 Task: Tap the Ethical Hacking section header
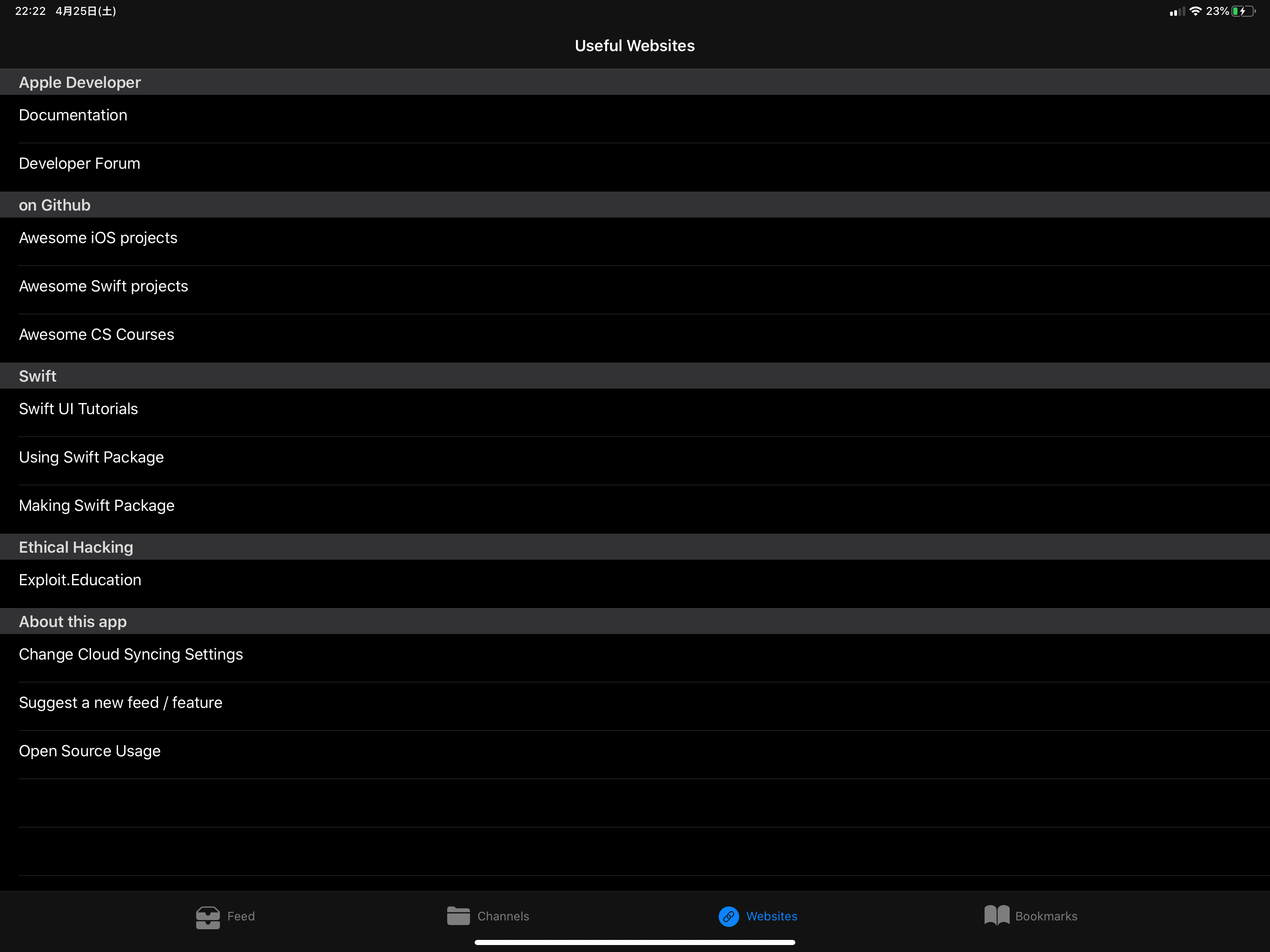[635, 547]
